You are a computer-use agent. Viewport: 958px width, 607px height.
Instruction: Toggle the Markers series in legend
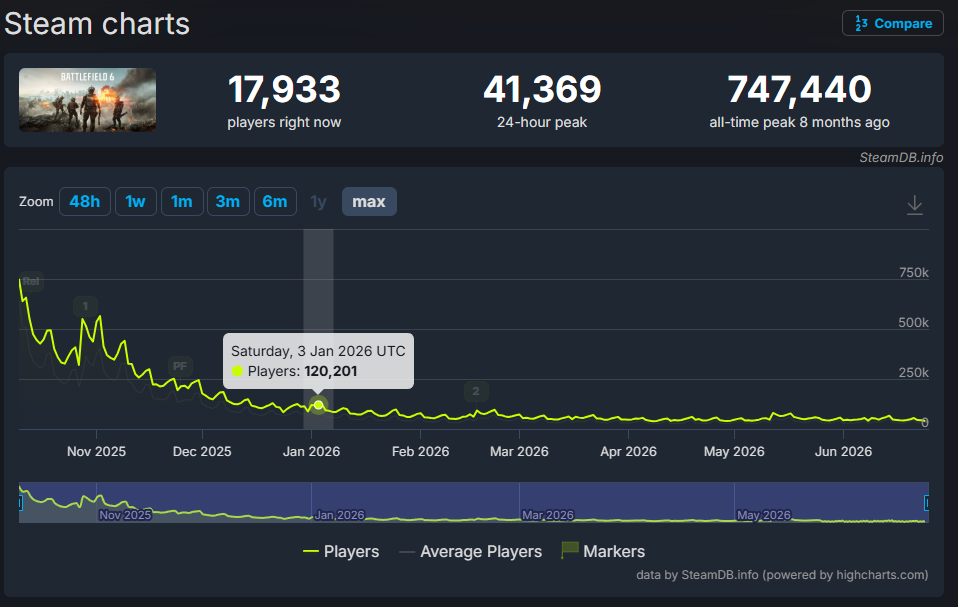(x=603, y=551)
